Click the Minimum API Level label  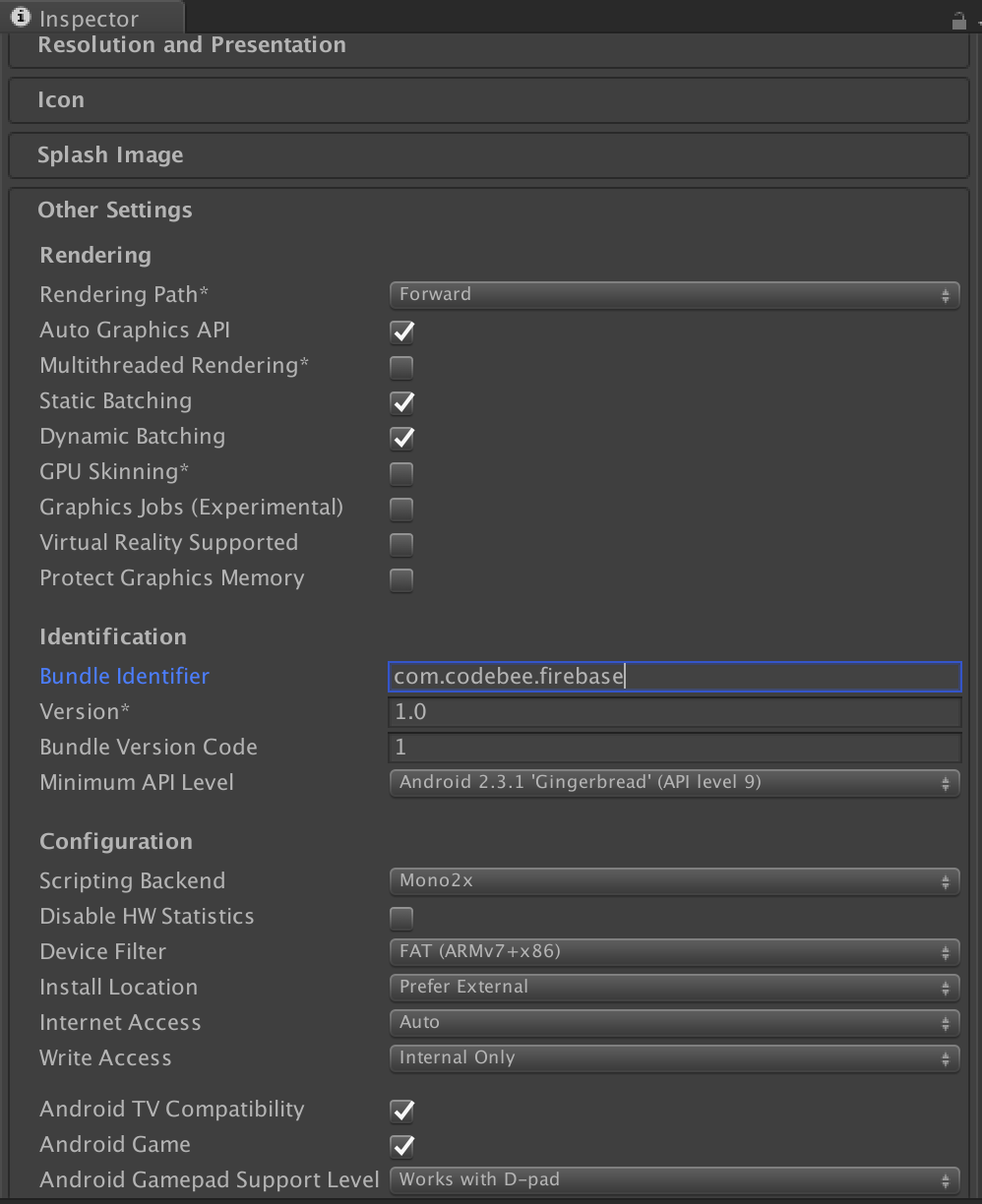click(x=137, y=783)
